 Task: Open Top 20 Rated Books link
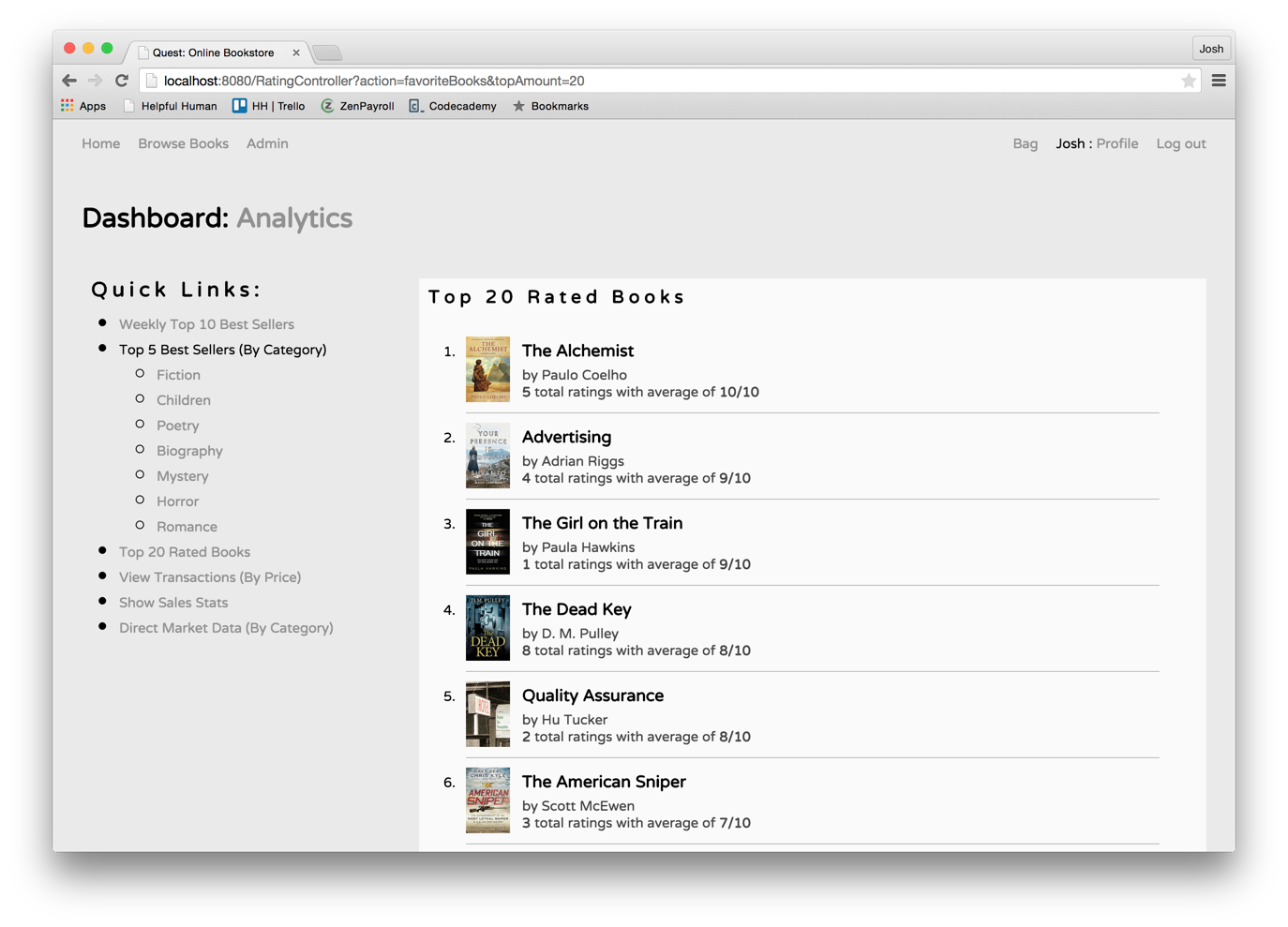185,552
